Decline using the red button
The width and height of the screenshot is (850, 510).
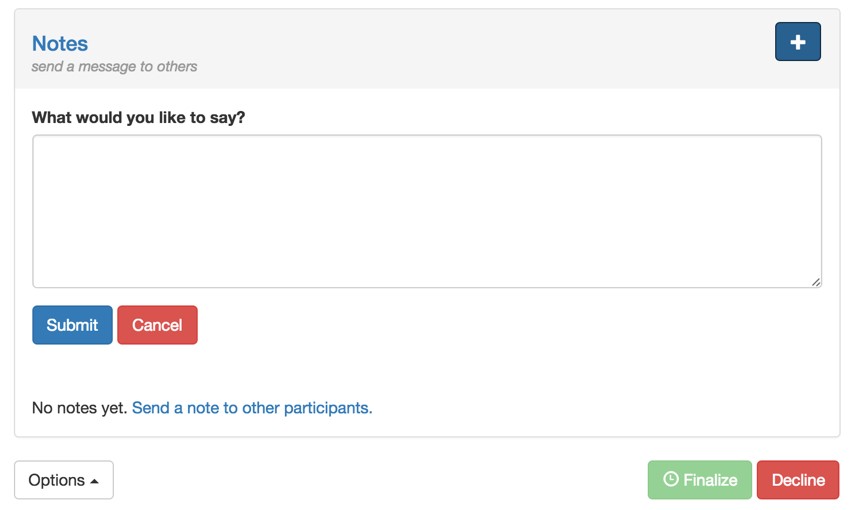(798, 480)
